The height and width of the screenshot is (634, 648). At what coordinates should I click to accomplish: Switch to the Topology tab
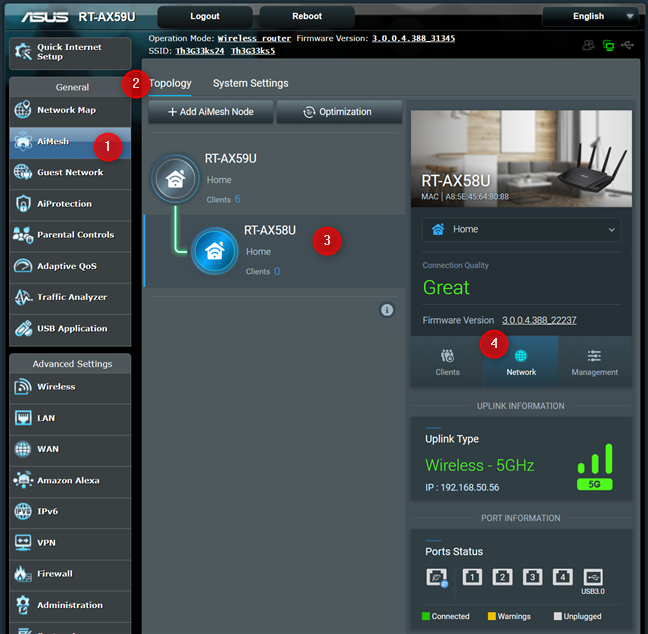pos(170,83)
